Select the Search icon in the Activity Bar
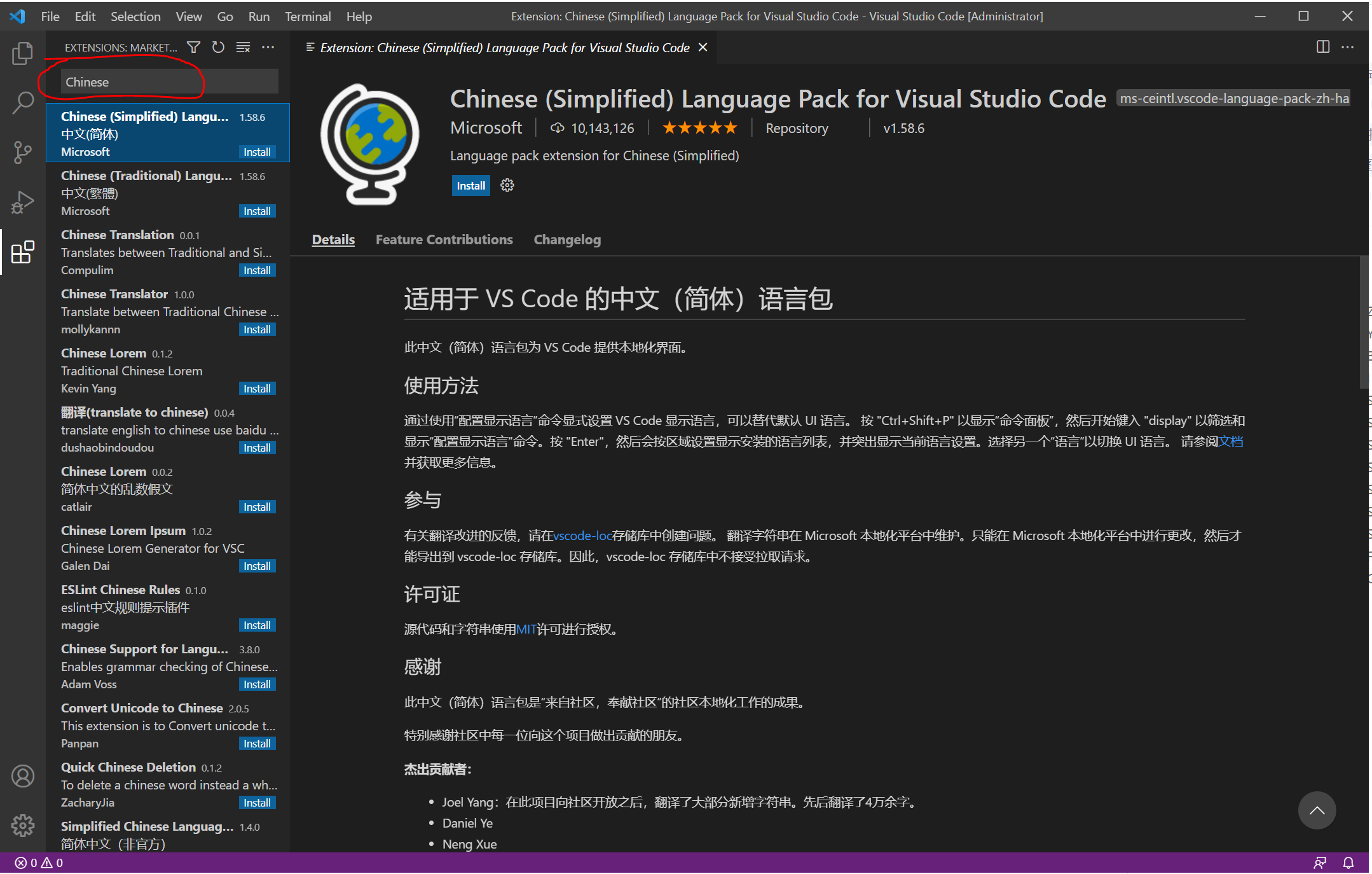Image resolution: width=1372 pixels, height=874 pixels. pos(23,102)
